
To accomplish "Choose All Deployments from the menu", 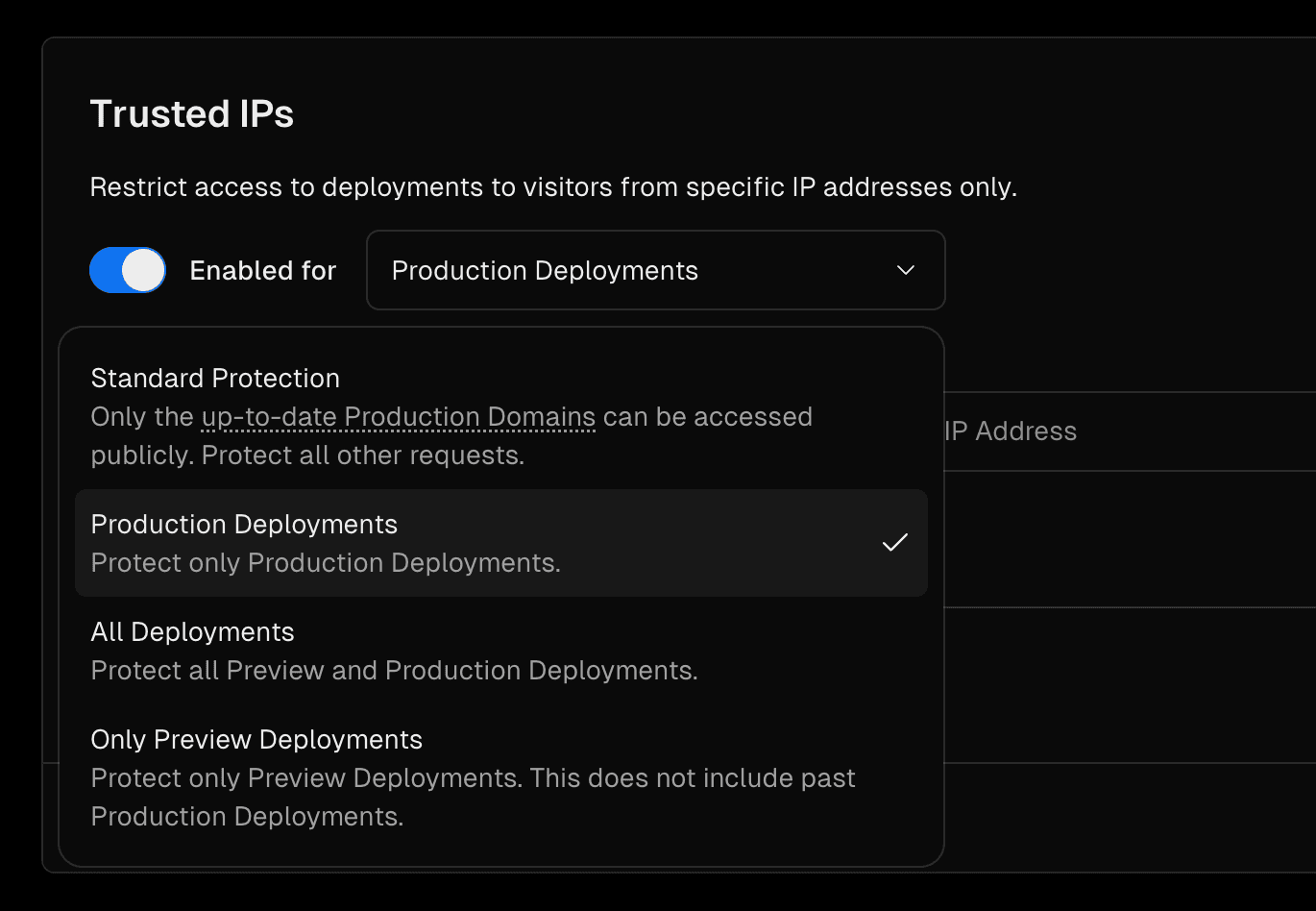I will point(192,631).
